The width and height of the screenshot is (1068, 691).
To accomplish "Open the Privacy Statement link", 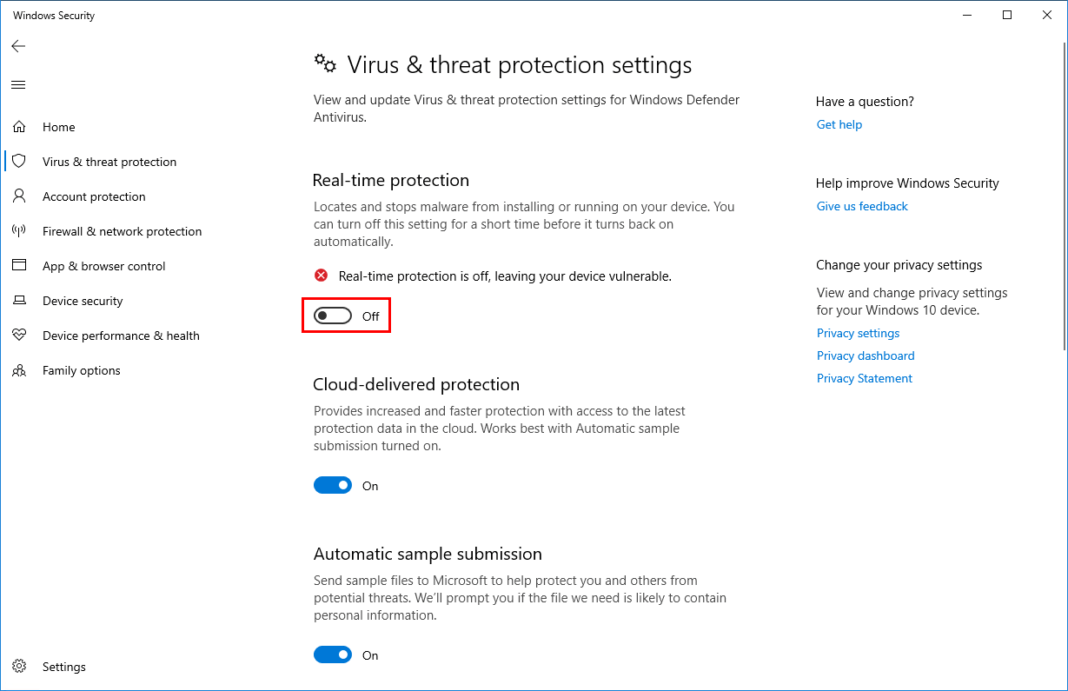I will pyautogui.click(x=864, y=378).
